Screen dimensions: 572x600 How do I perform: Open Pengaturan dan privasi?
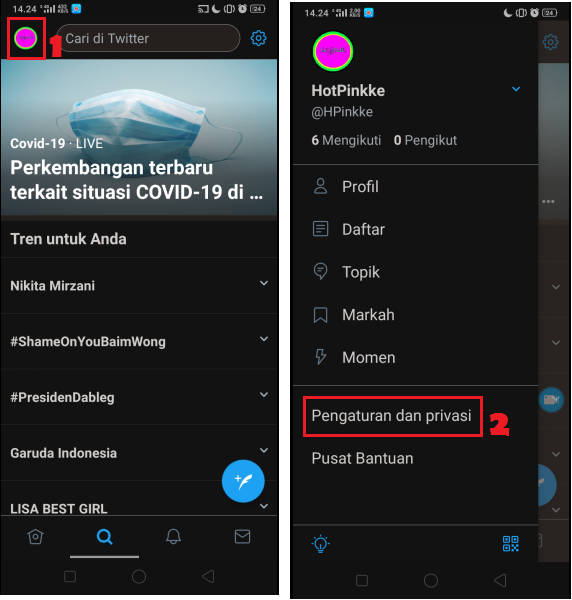[391, 416]
